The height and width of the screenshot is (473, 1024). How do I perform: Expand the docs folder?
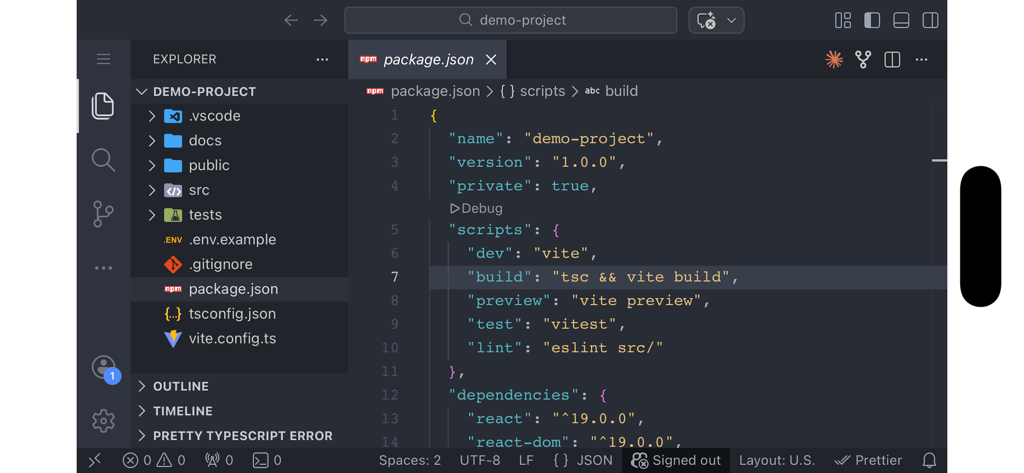click(239, 140)
